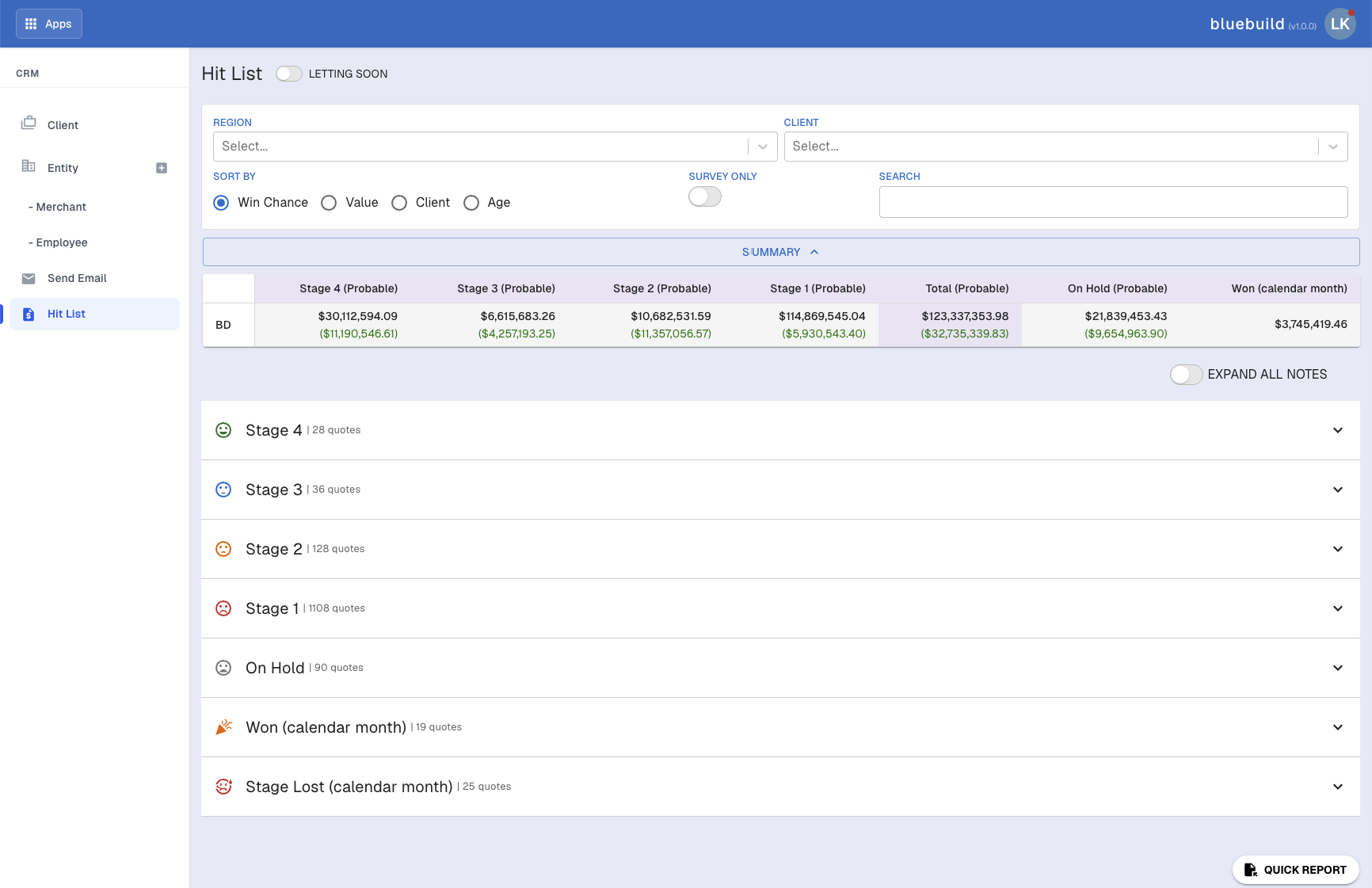Click the Stage 3 blue face icon
Screen dimensions: 1372x888
pos(223,490)
